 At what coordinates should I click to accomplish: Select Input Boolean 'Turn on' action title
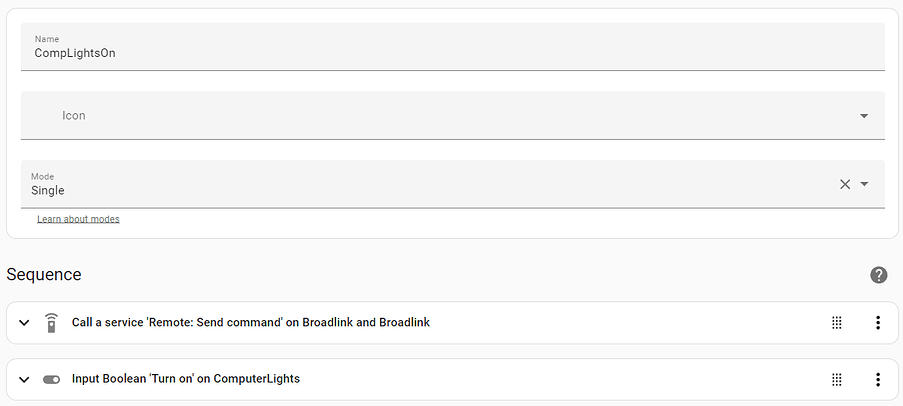click(186, 379)
